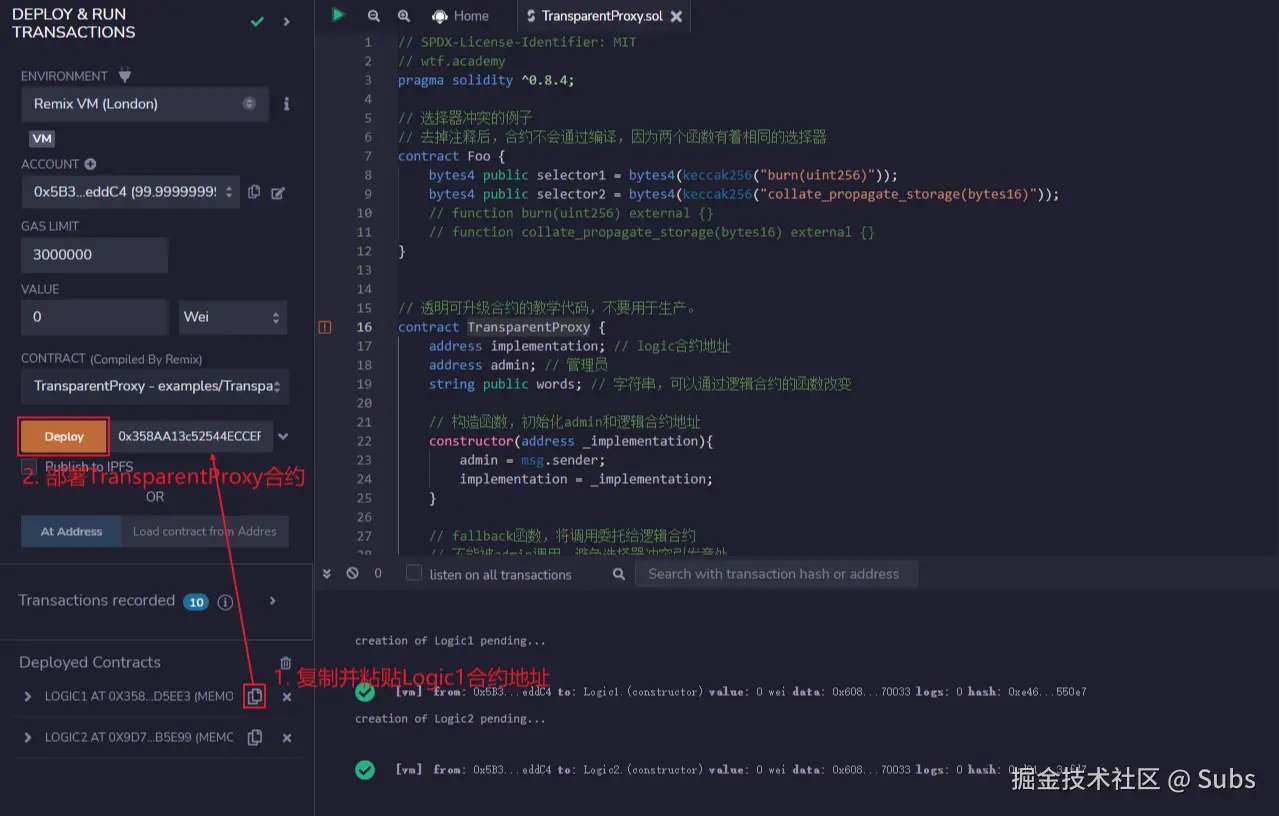The image size is (1279, 816).
Task: Expand the Transactions recorded section
Action: 273,601
